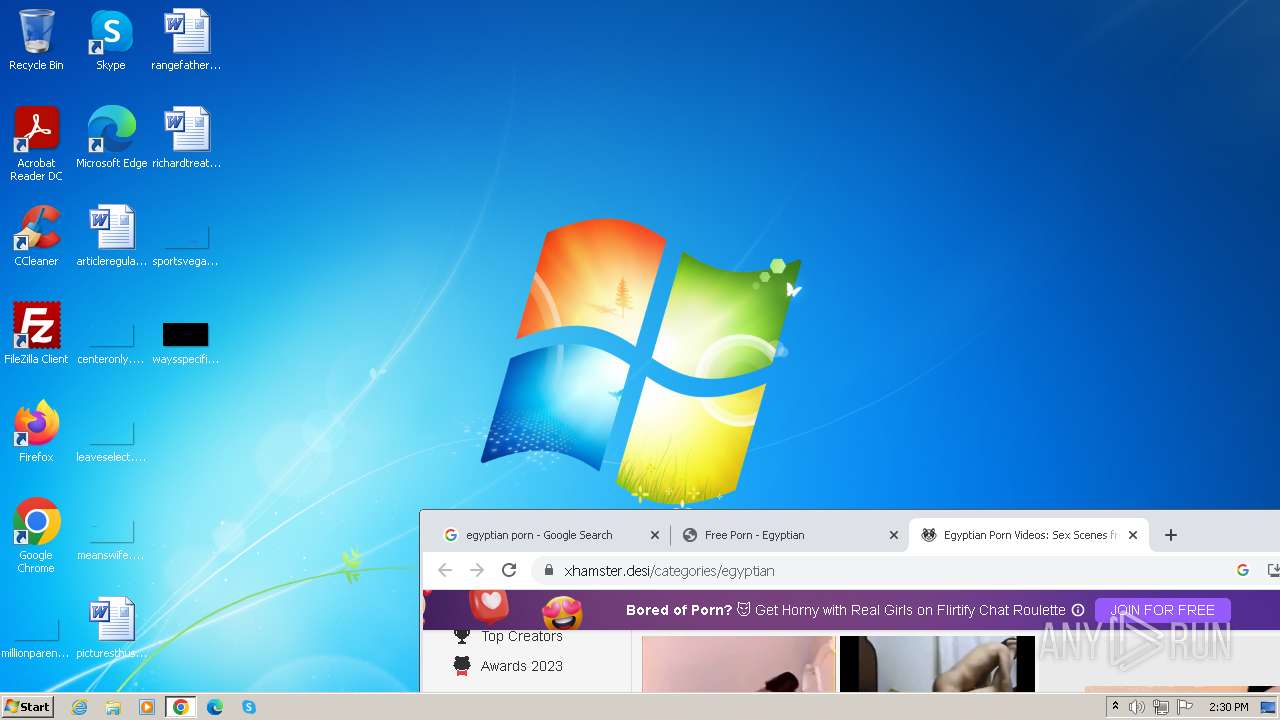Show hidden system tray icons

click(1115, 707)
